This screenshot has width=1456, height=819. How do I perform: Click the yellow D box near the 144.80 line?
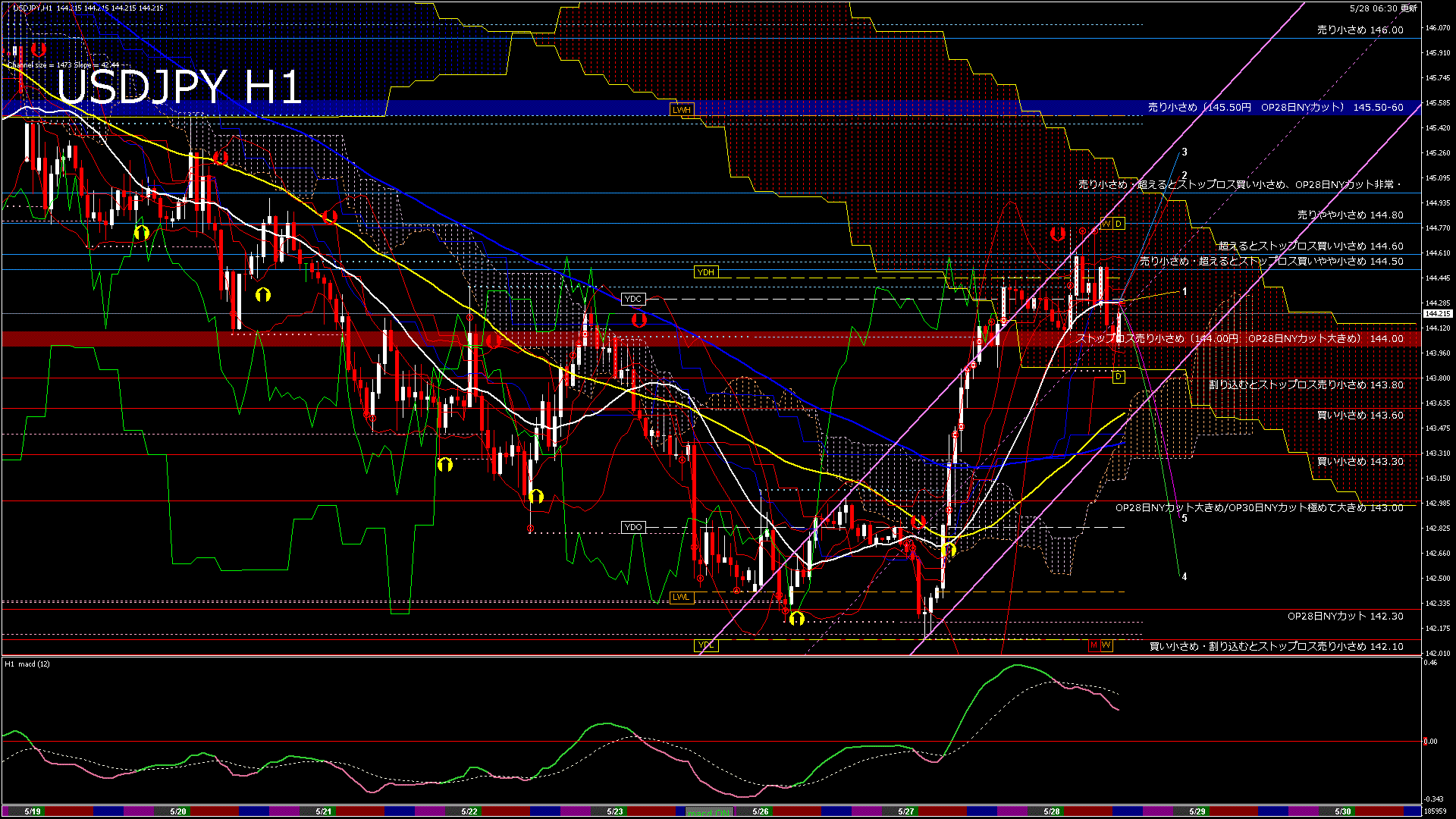pyautogui.click(x=1119, y=224)
